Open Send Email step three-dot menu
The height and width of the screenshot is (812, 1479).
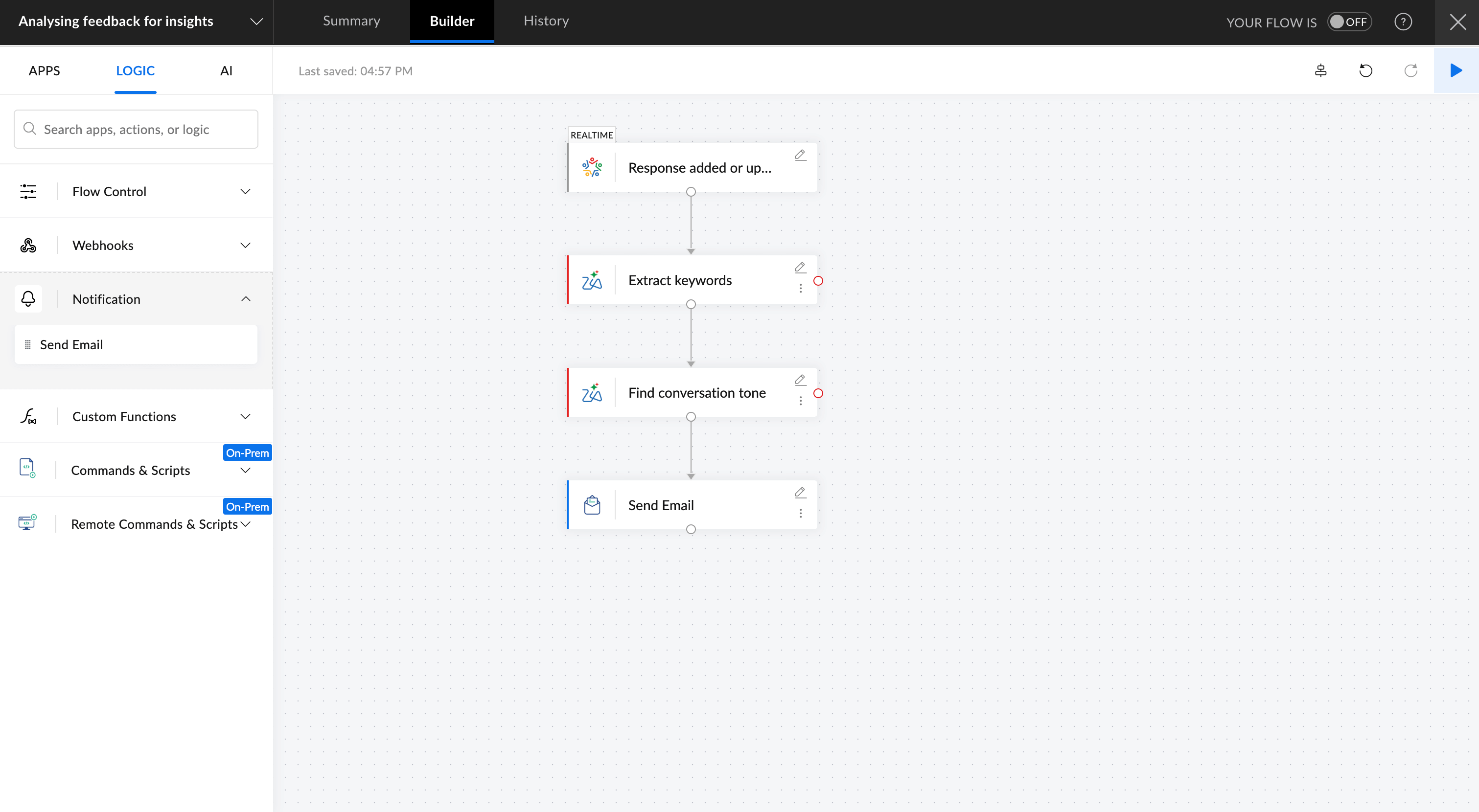pyautogui.click(x=800, y=513)
